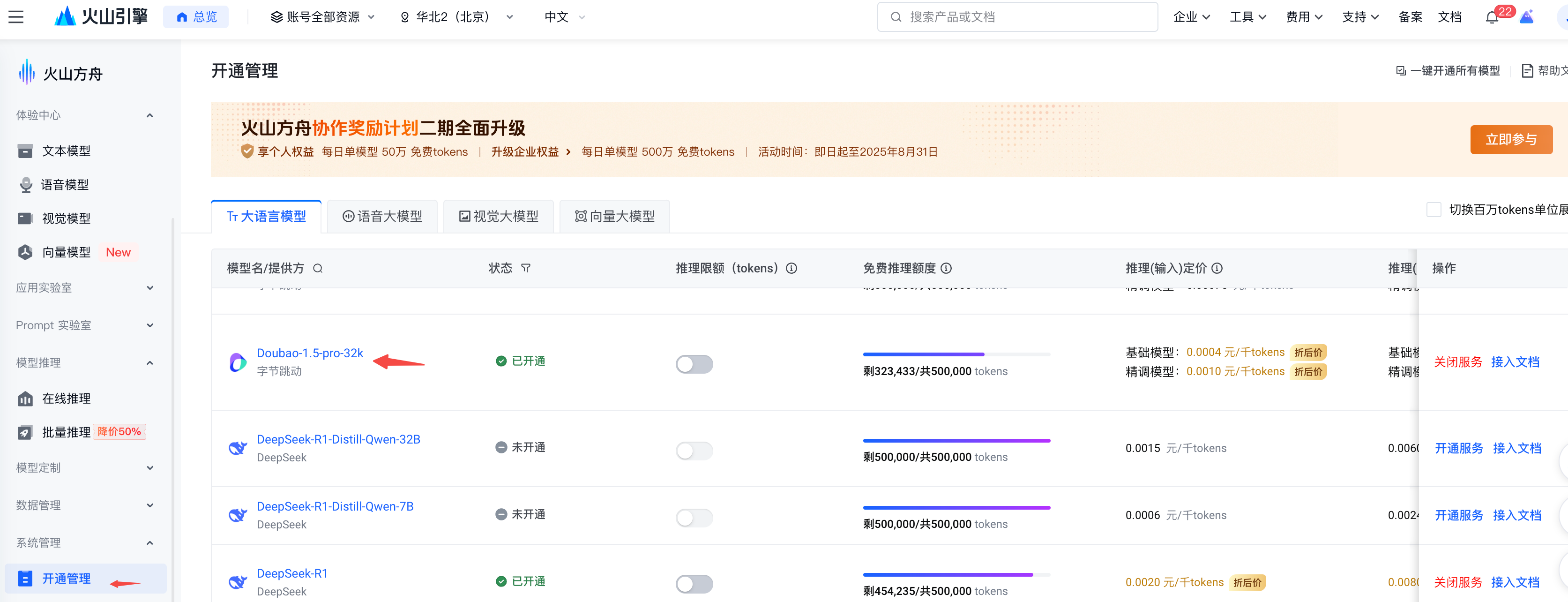Toggle the DeepSeek-R1 inference limit switch
Viewport: 1568px width, 602px height.
694,584
